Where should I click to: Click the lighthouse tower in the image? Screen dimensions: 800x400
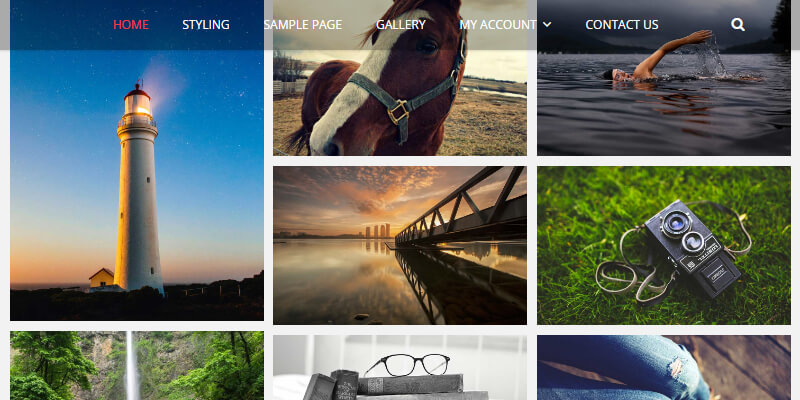click(138, 189)
